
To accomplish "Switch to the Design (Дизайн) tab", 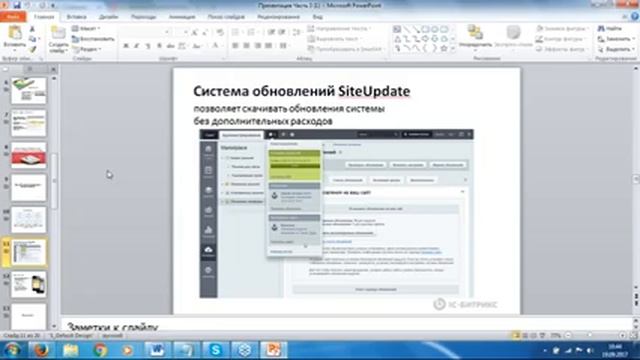I will pyautogui.click(x=109, y=17).
